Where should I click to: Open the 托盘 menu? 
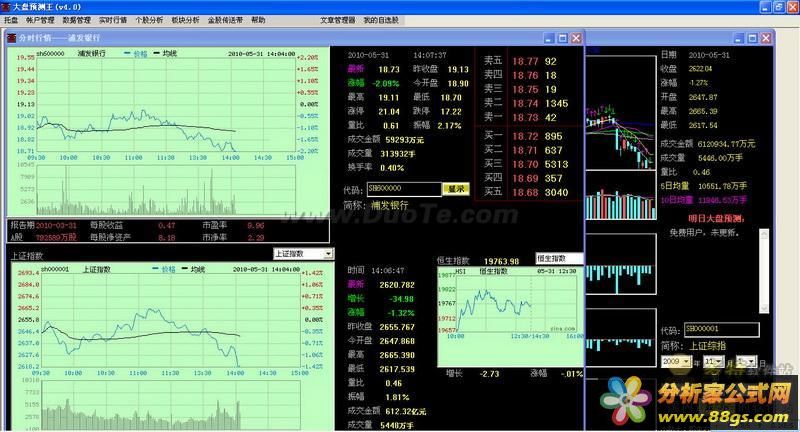point(11,20)
